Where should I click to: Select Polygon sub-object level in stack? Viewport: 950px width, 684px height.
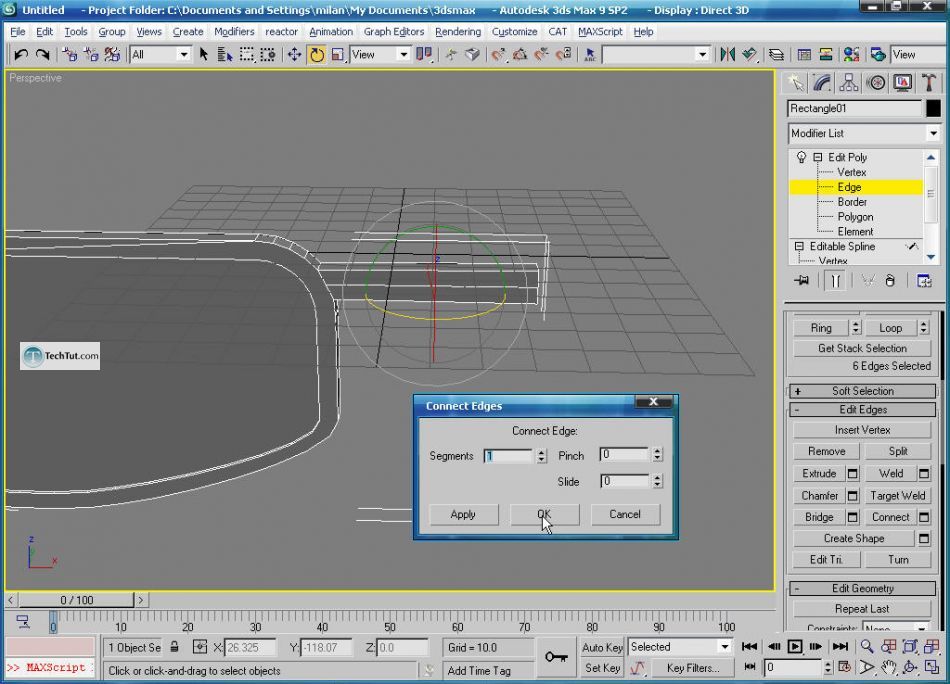pos(855,217)
